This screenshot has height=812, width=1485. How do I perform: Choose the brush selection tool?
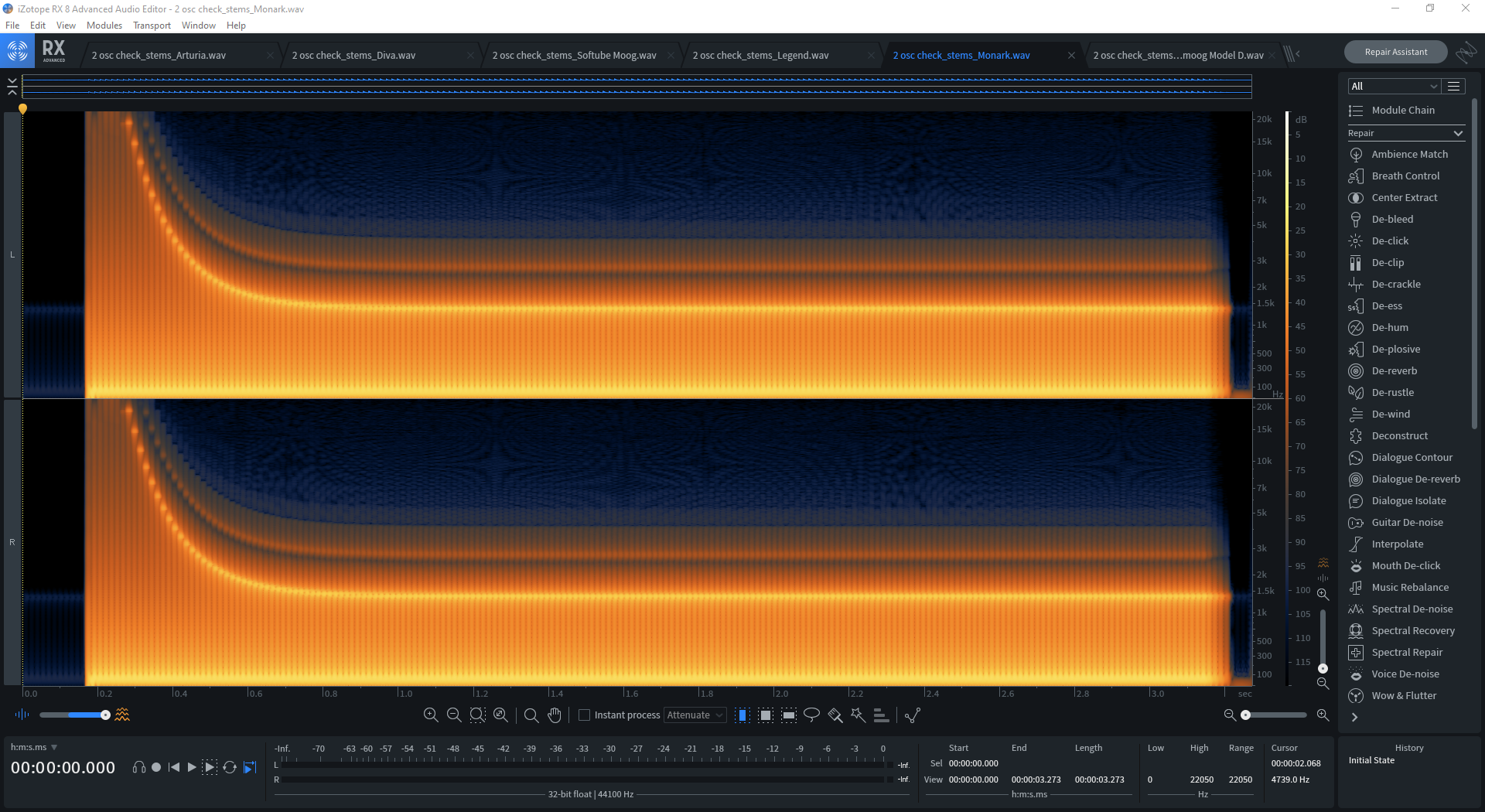coord(835,715)
